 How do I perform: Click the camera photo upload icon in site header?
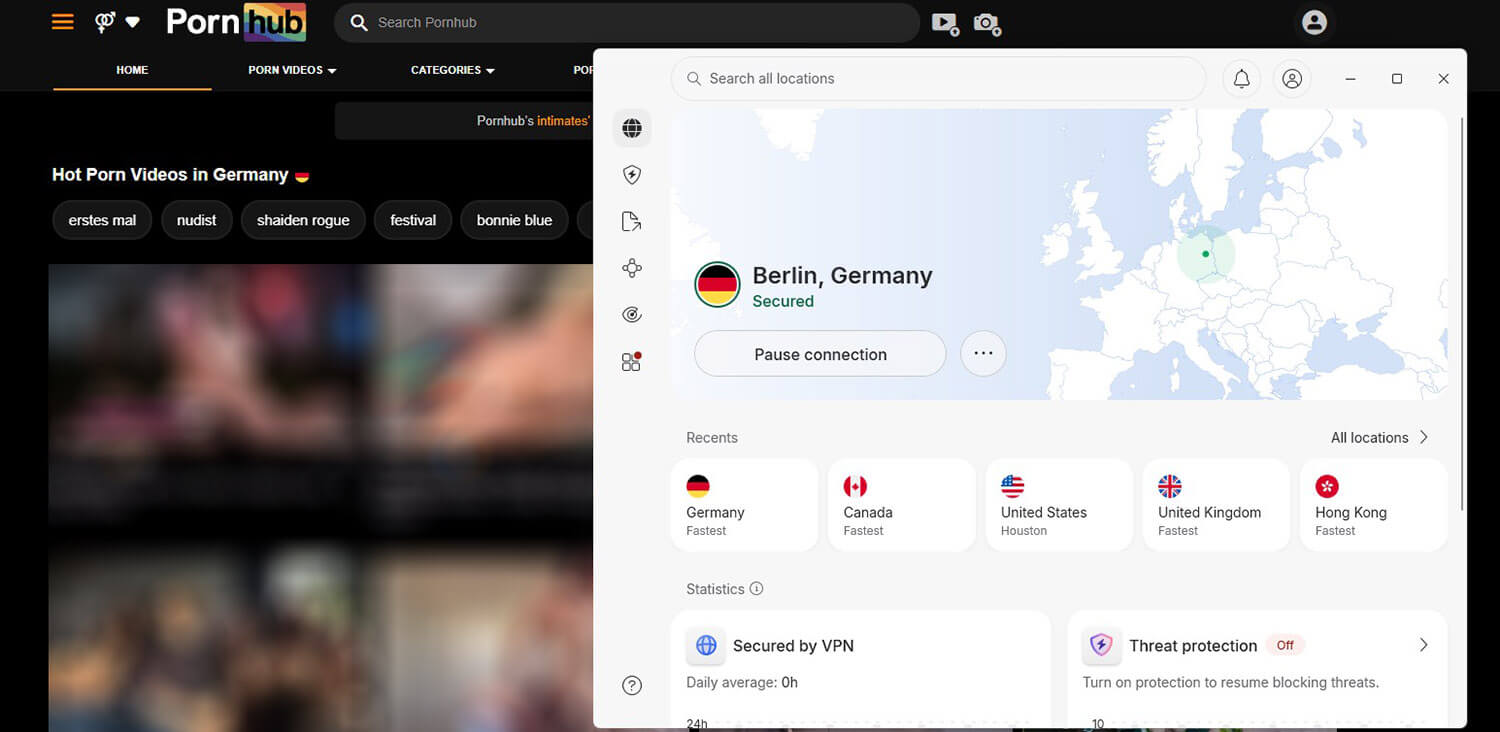pyautogui.click(x=987, y=23)
